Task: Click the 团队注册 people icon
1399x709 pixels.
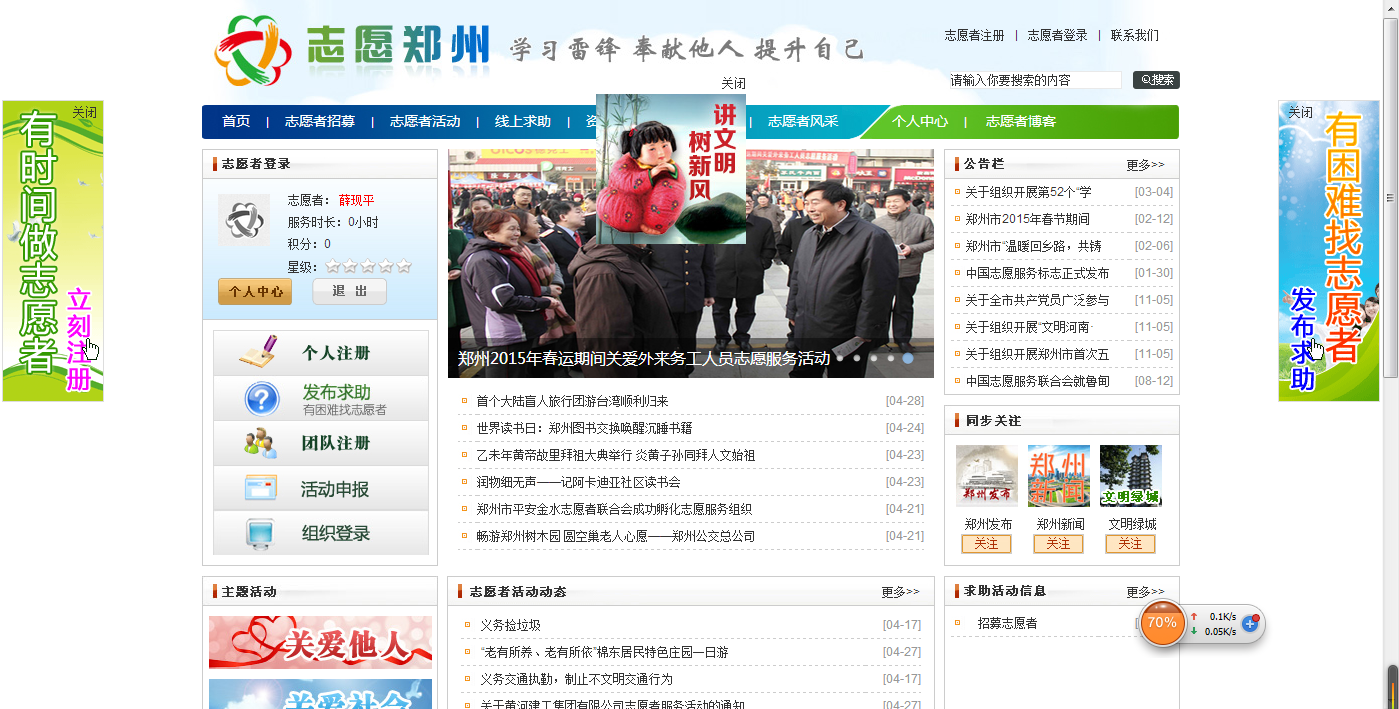Action: tap(260, 443)
